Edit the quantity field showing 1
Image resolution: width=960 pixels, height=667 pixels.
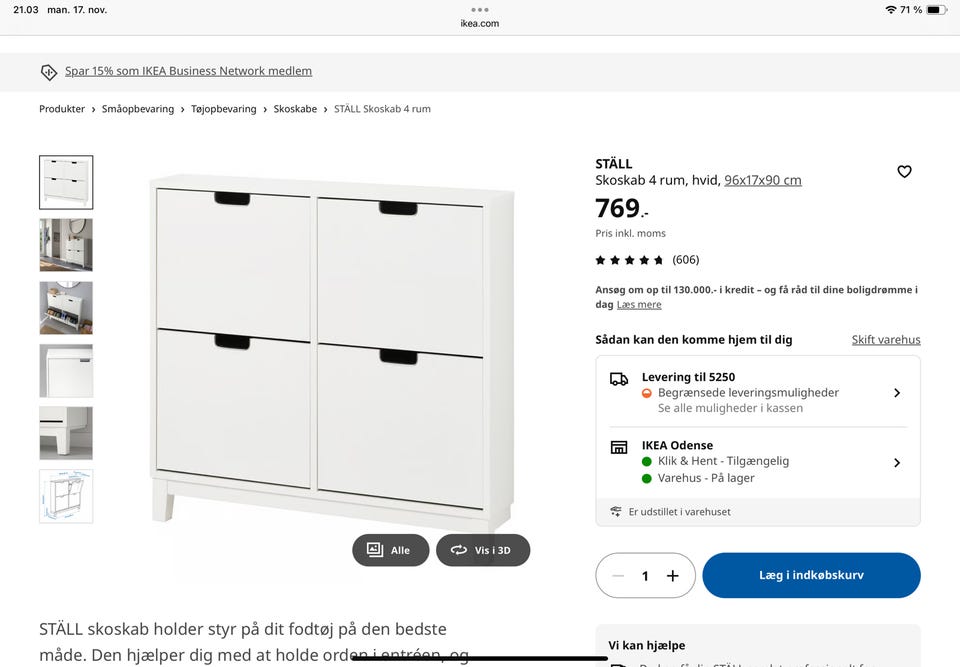[645, 576]
